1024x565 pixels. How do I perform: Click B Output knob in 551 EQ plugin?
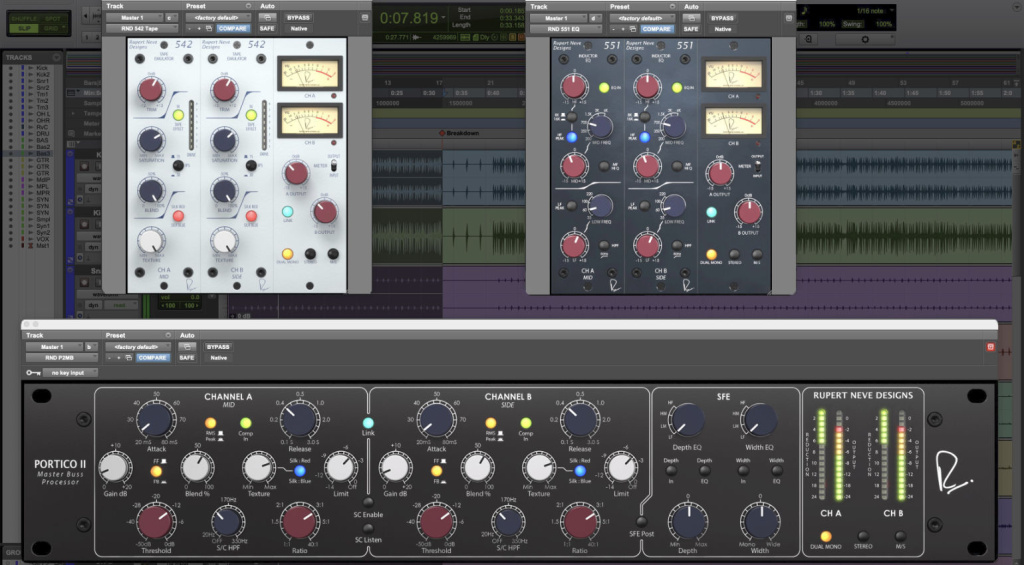pos(749,212)
